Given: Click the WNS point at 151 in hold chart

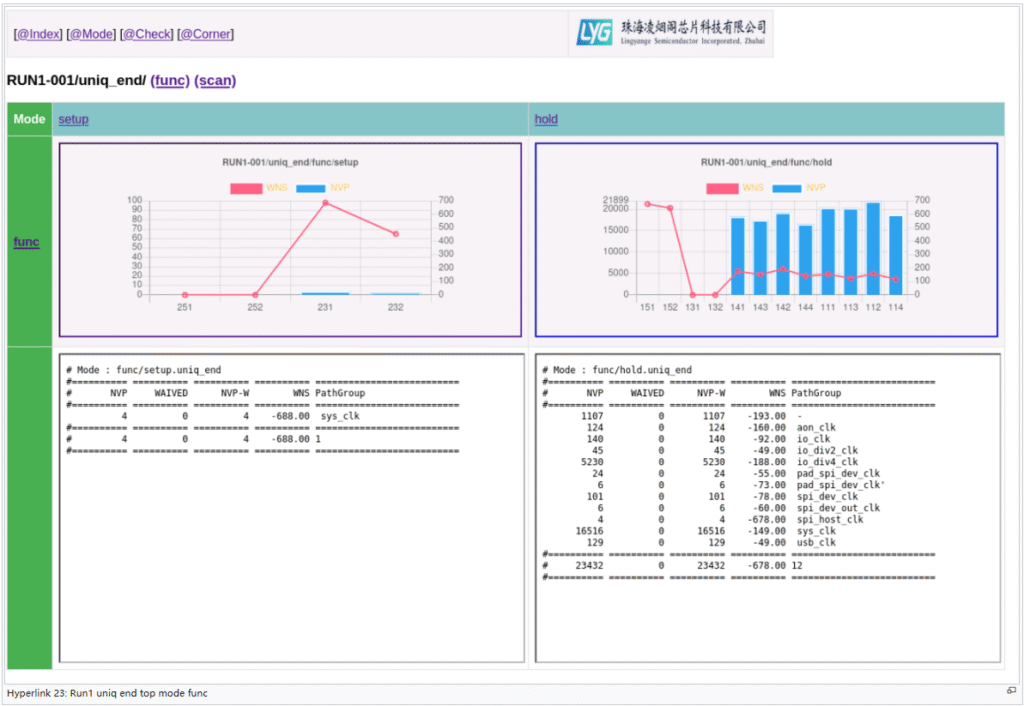Looking at the screenshot, I should coord(647,204).
